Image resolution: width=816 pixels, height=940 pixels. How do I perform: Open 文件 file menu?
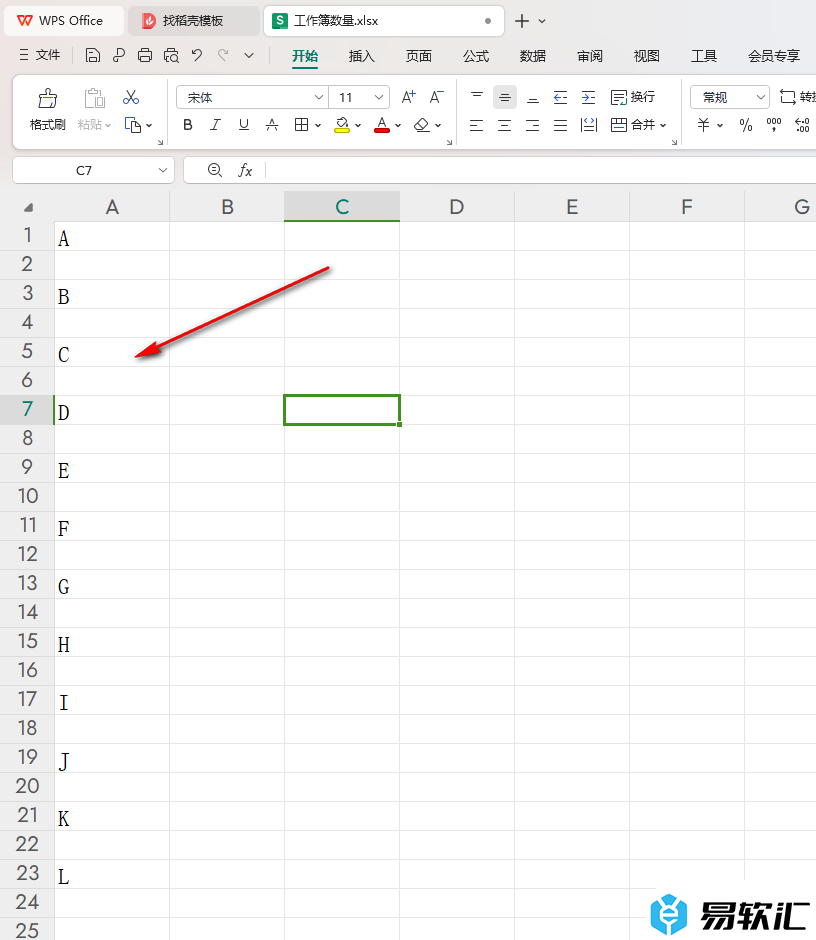click(x=40, y=55)
